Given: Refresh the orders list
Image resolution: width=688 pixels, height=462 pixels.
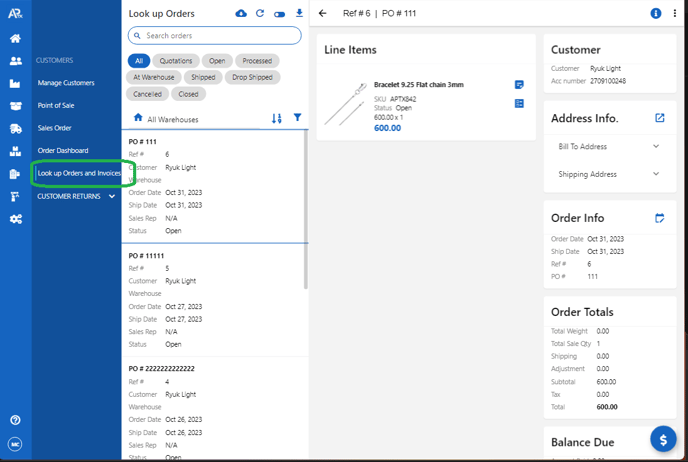Looking at the screenshot, I should click(260, 14).
